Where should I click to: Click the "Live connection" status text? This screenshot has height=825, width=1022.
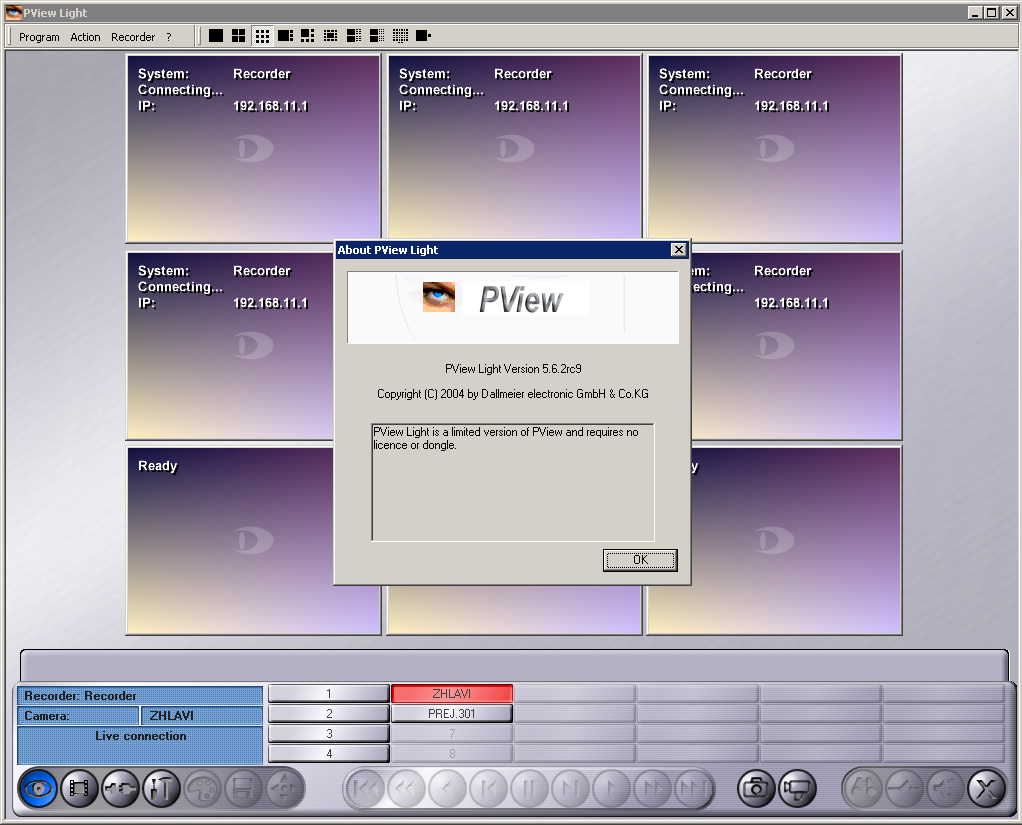[141, 736]
